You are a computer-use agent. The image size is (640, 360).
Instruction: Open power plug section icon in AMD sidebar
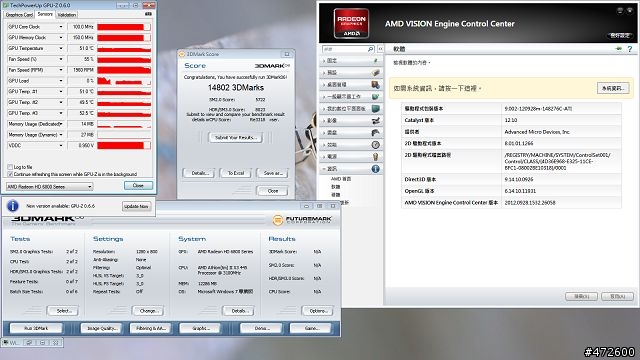pyautogui.click(x=376, y=157)
